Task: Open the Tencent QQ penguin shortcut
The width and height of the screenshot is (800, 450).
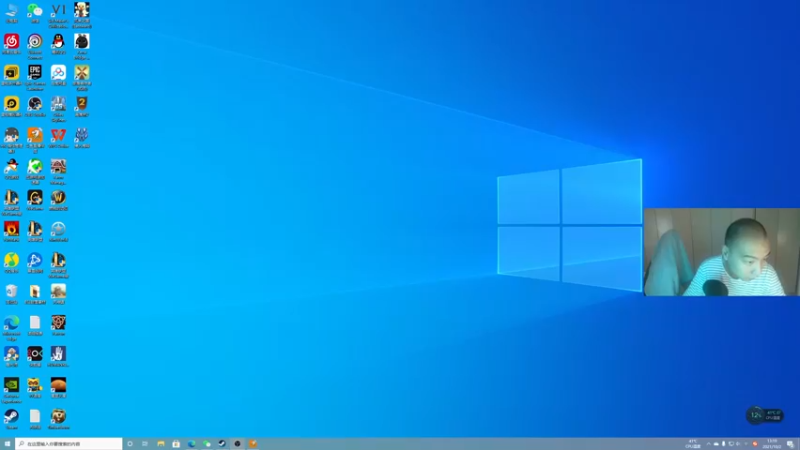Action: pos(58,43)
